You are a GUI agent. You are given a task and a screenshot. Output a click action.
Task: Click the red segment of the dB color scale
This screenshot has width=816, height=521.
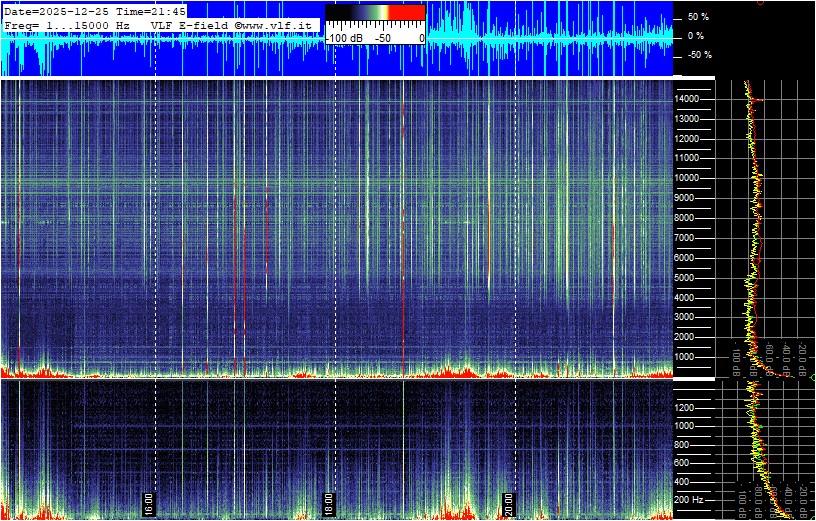pos(406,12)
